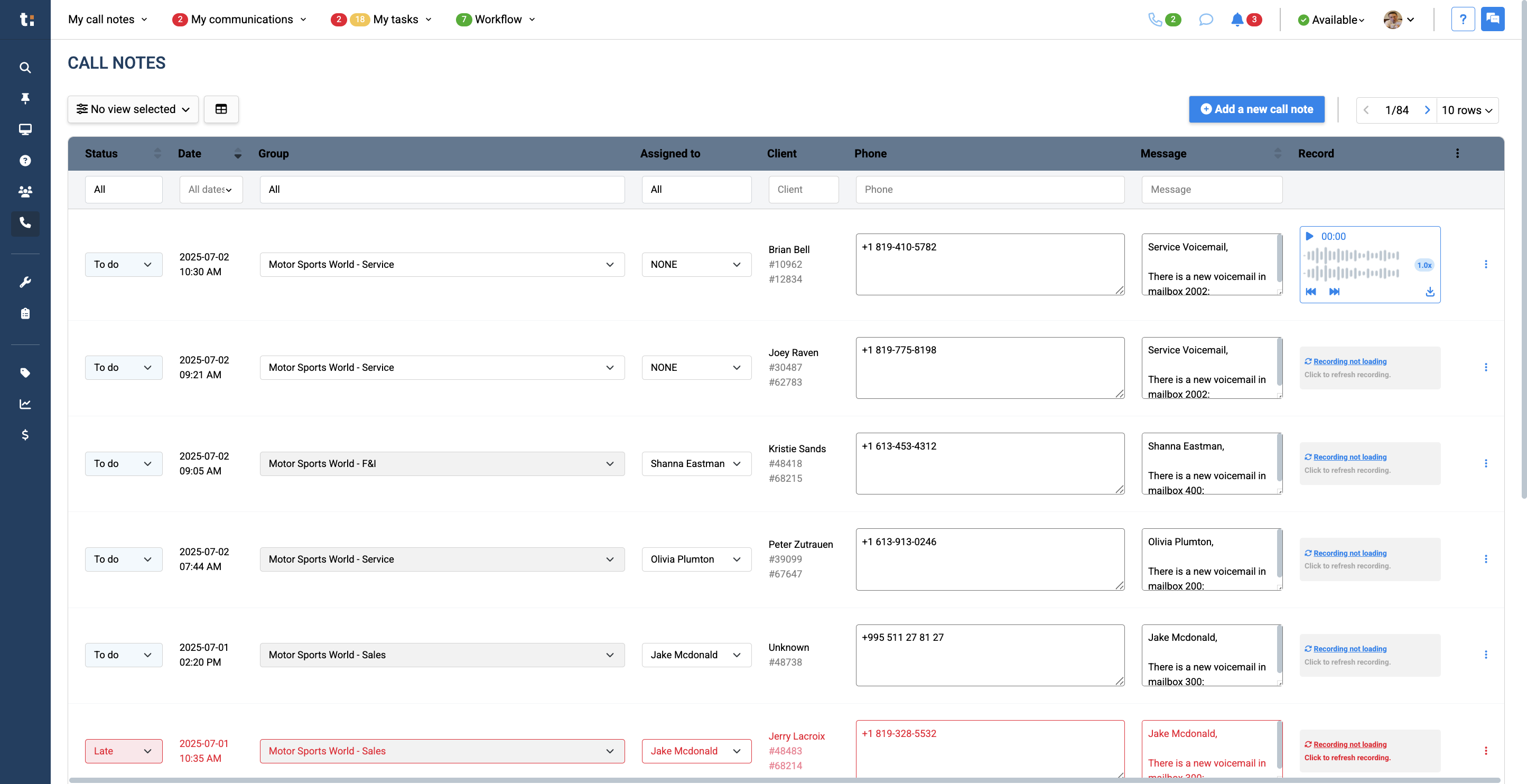Viewport: 1527px width, 784px height.
Task: Select the phone icon in sidebar
Action: [x=25, y=223]
